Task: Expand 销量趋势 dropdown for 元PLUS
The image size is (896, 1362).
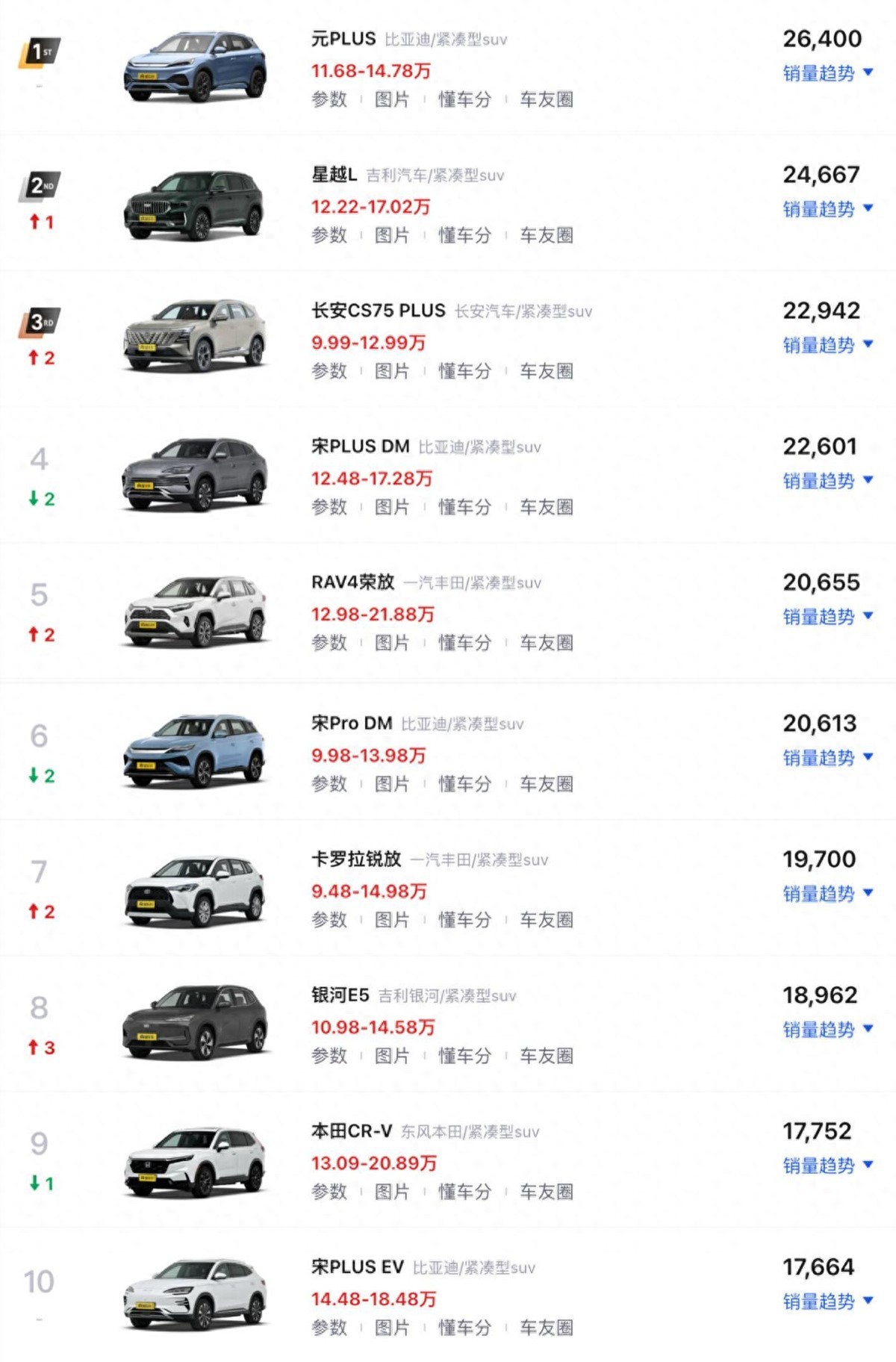Action: coord(827,73)
